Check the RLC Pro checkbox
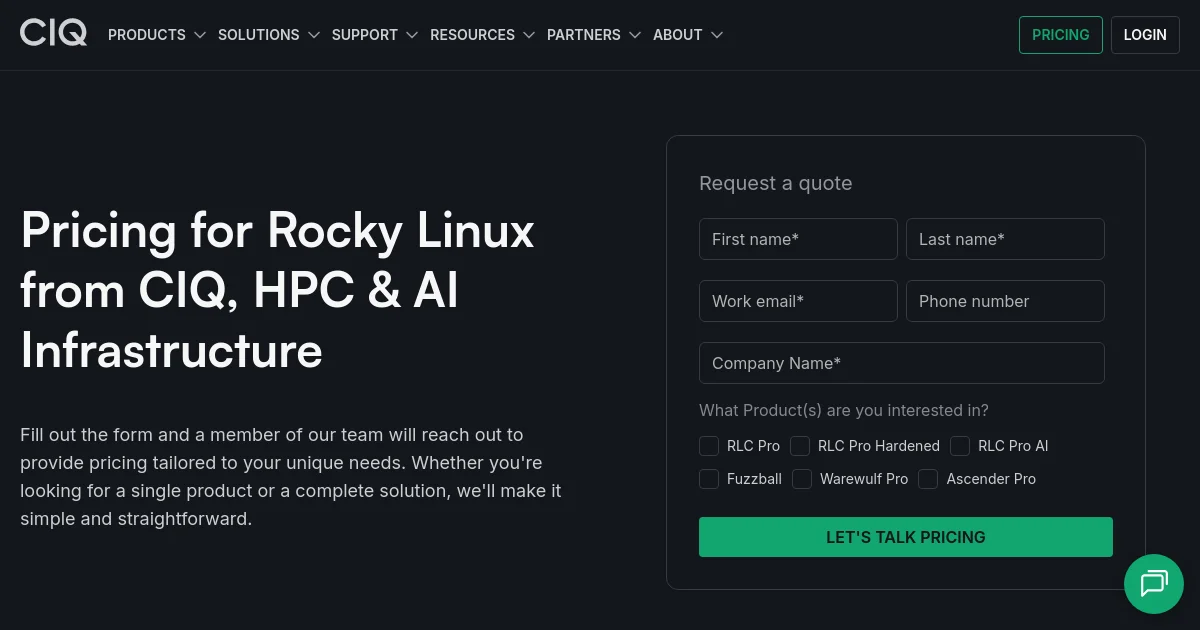 coord(709,446)
